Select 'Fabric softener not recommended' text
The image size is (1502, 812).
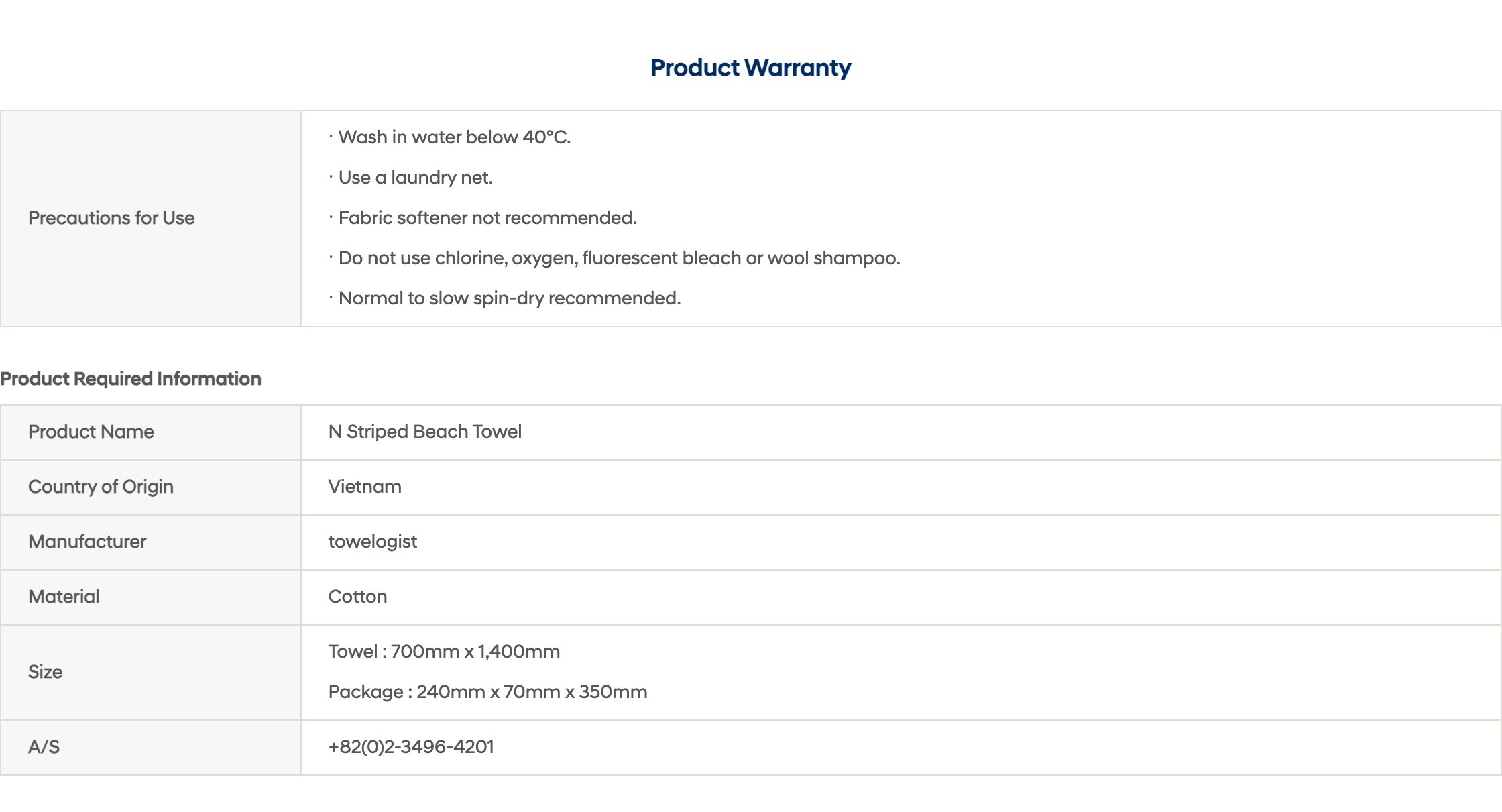[x=483, y=218]
